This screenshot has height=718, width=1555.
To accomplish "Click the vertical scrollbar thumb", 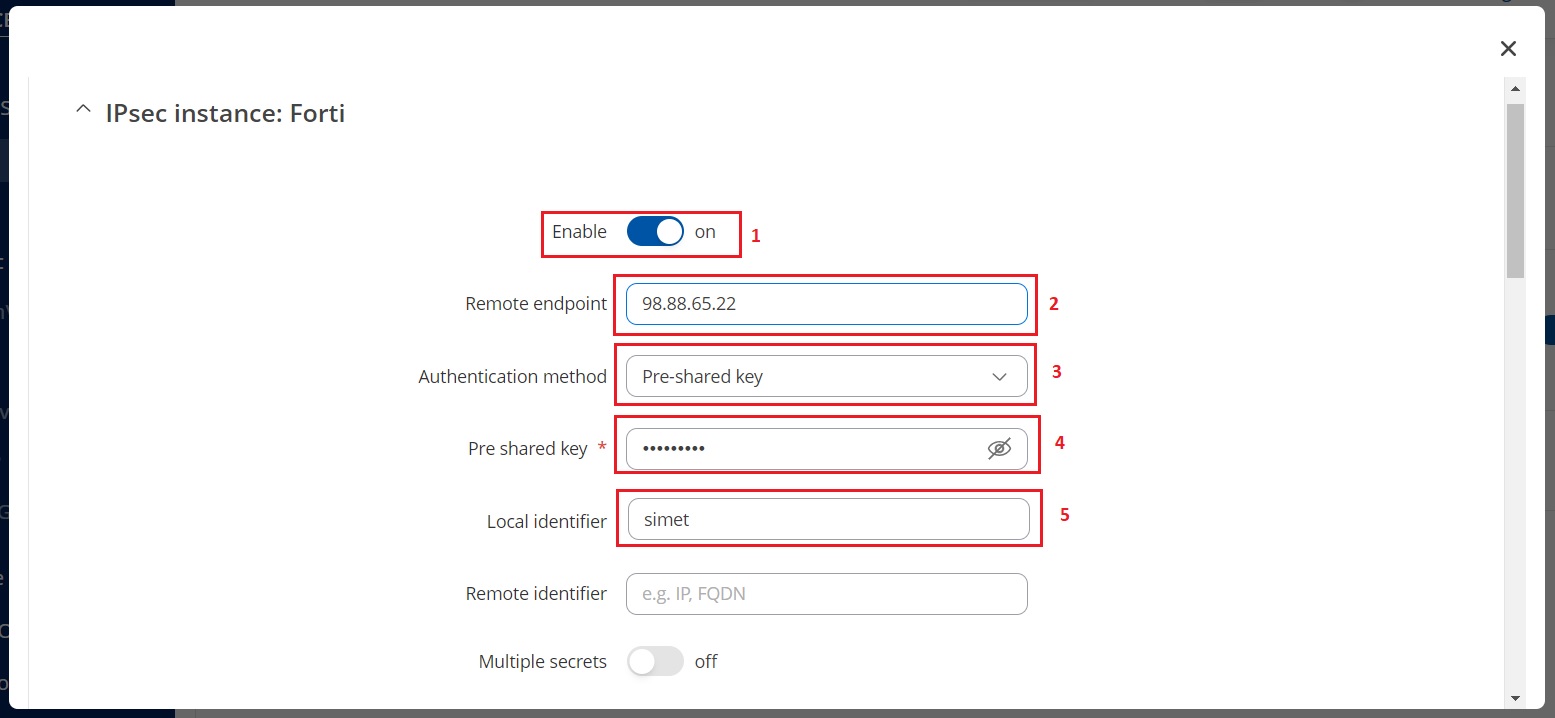I will click(x=1515, y=190).
